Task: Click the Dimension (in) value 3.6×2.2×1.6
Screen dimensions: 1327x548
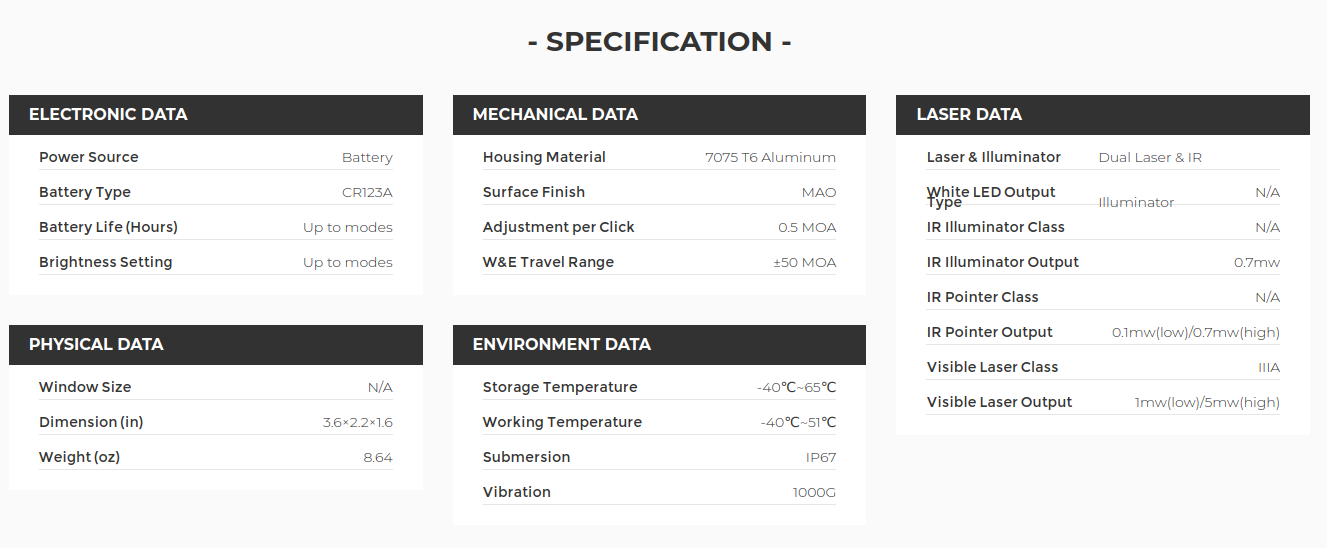Action: pos(357,423)
